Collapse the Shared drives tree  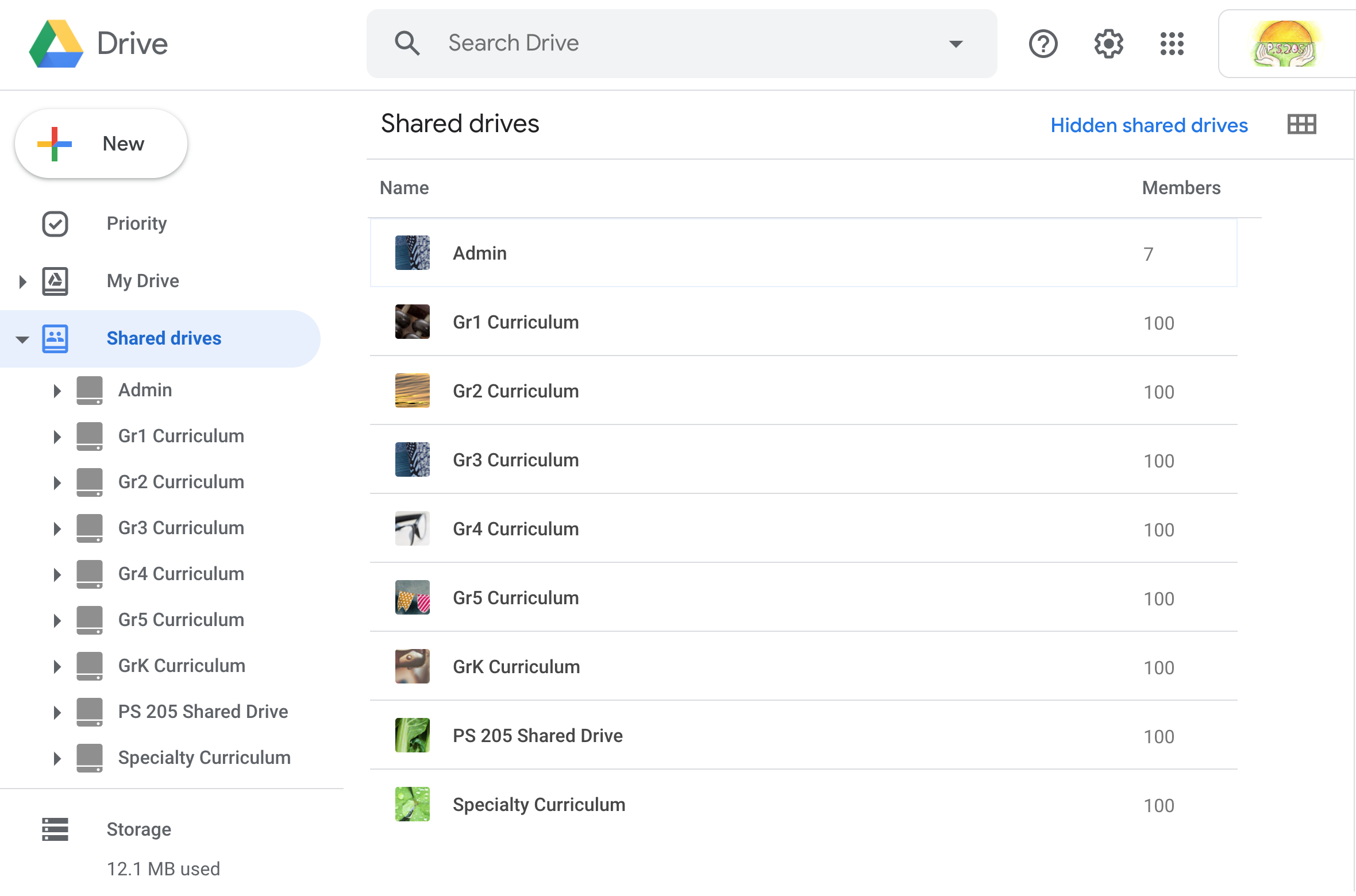coord(23,339)
